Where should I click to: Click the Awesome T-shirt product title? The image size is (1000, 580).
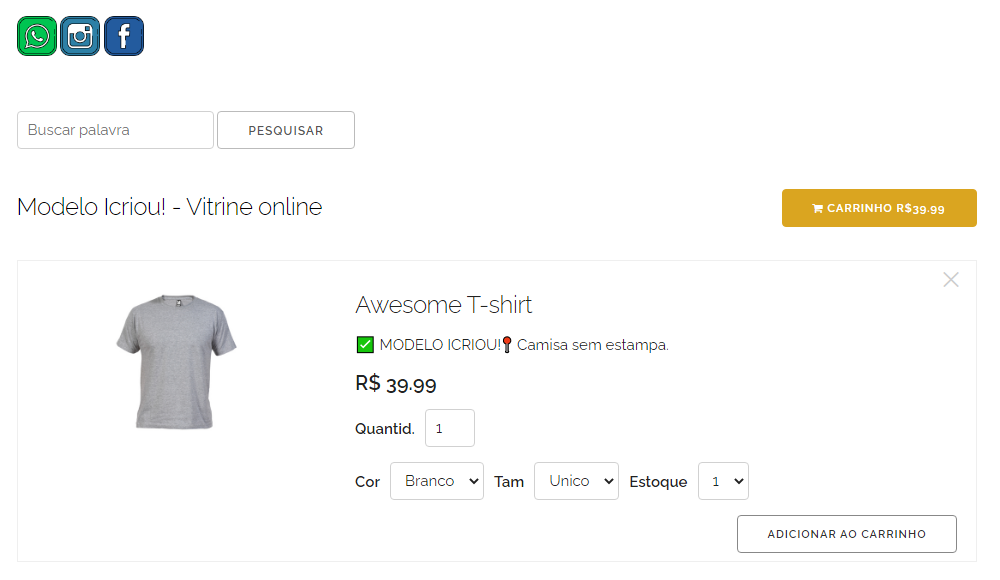(x=443, y=305)
